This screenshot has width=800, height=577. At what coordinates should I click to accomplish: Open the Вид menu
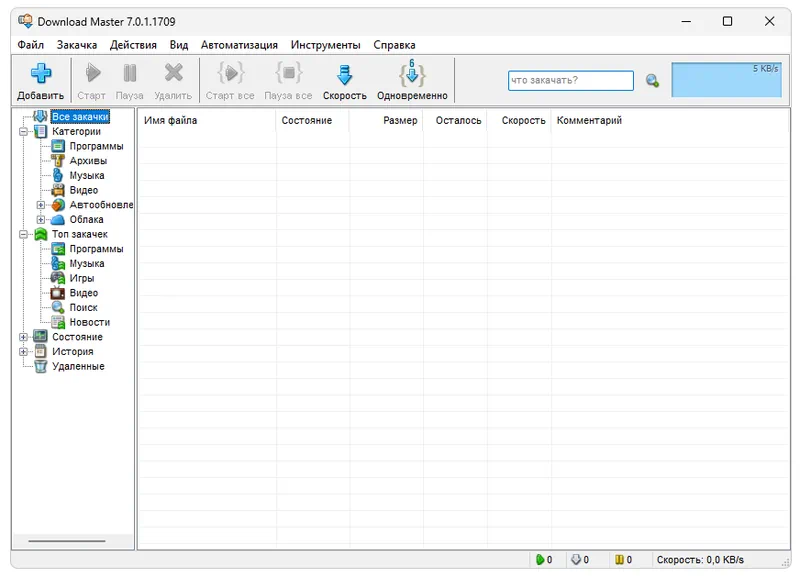pos(179,45)
